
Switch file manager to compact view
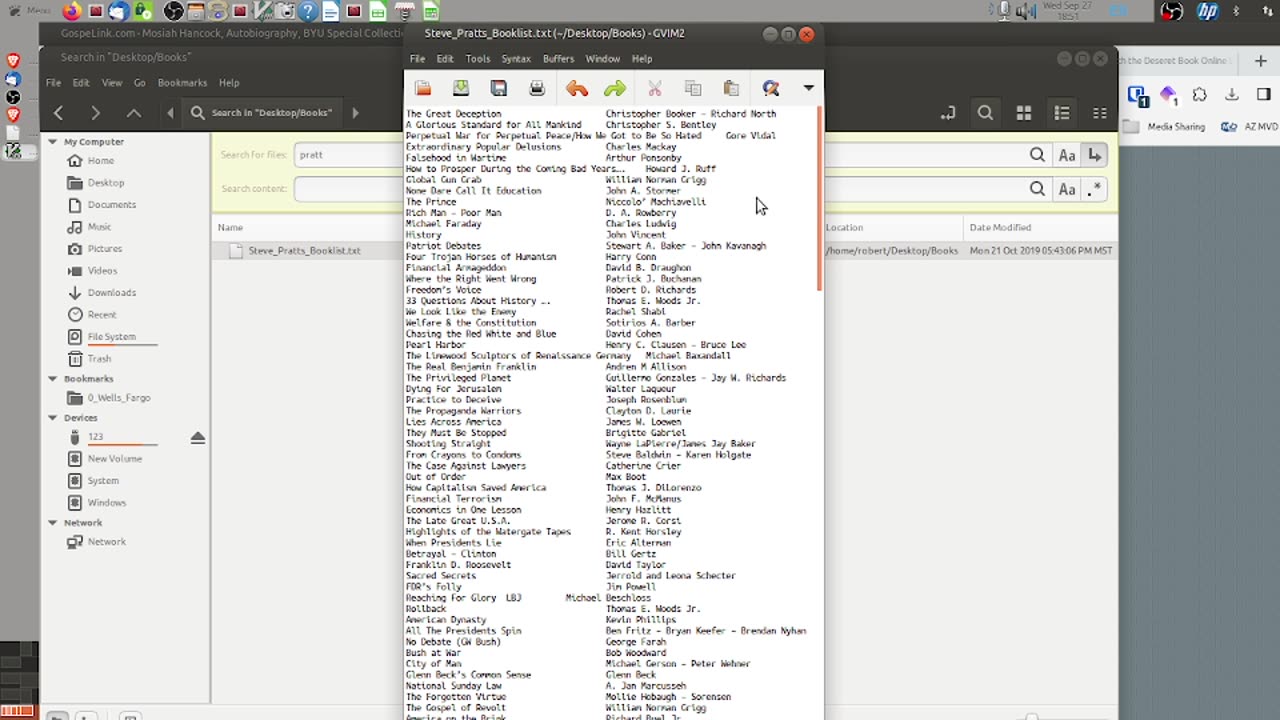pos(1100,113)
